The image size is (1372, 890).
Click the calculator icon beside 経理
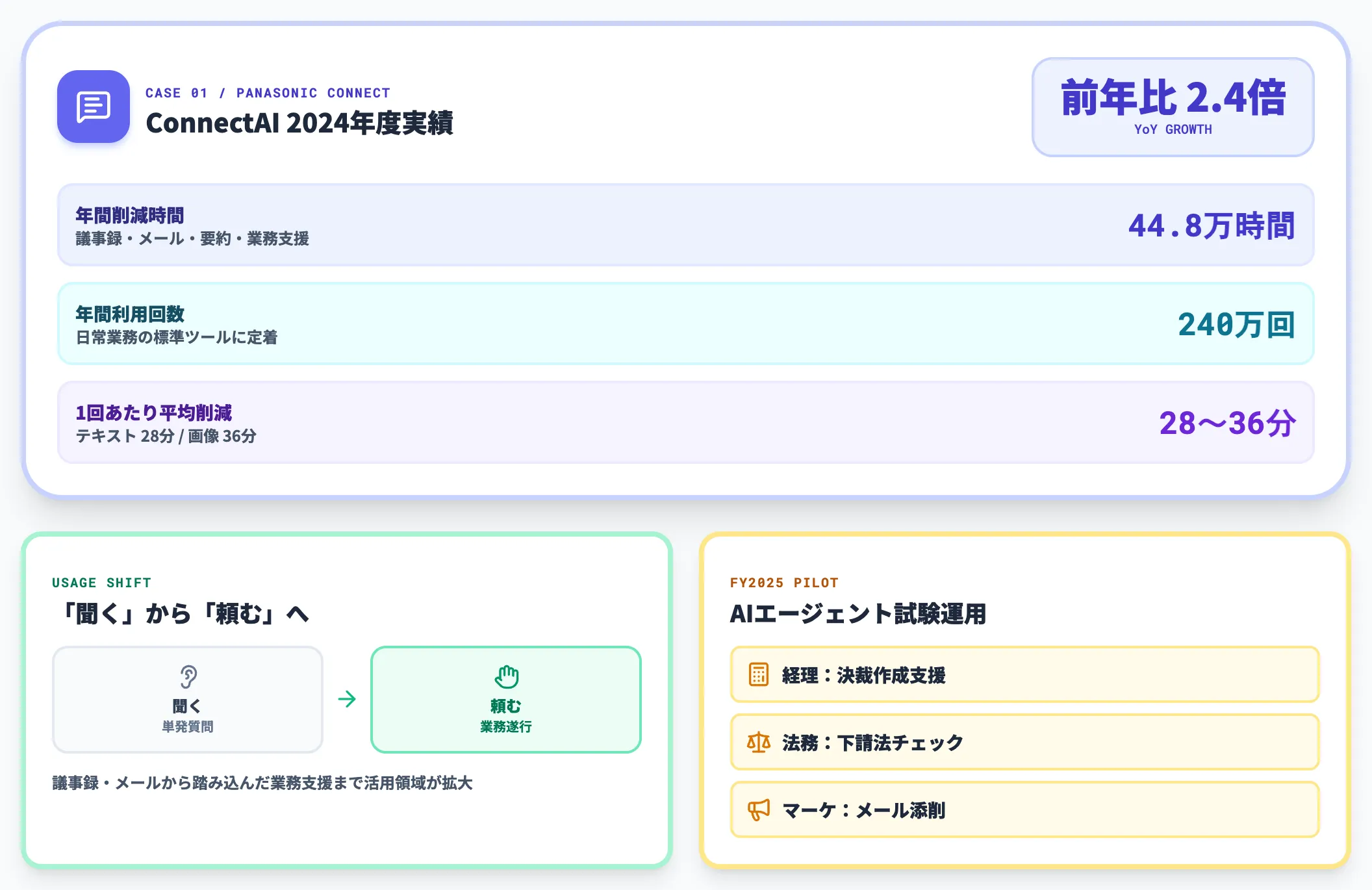[758, 674]
